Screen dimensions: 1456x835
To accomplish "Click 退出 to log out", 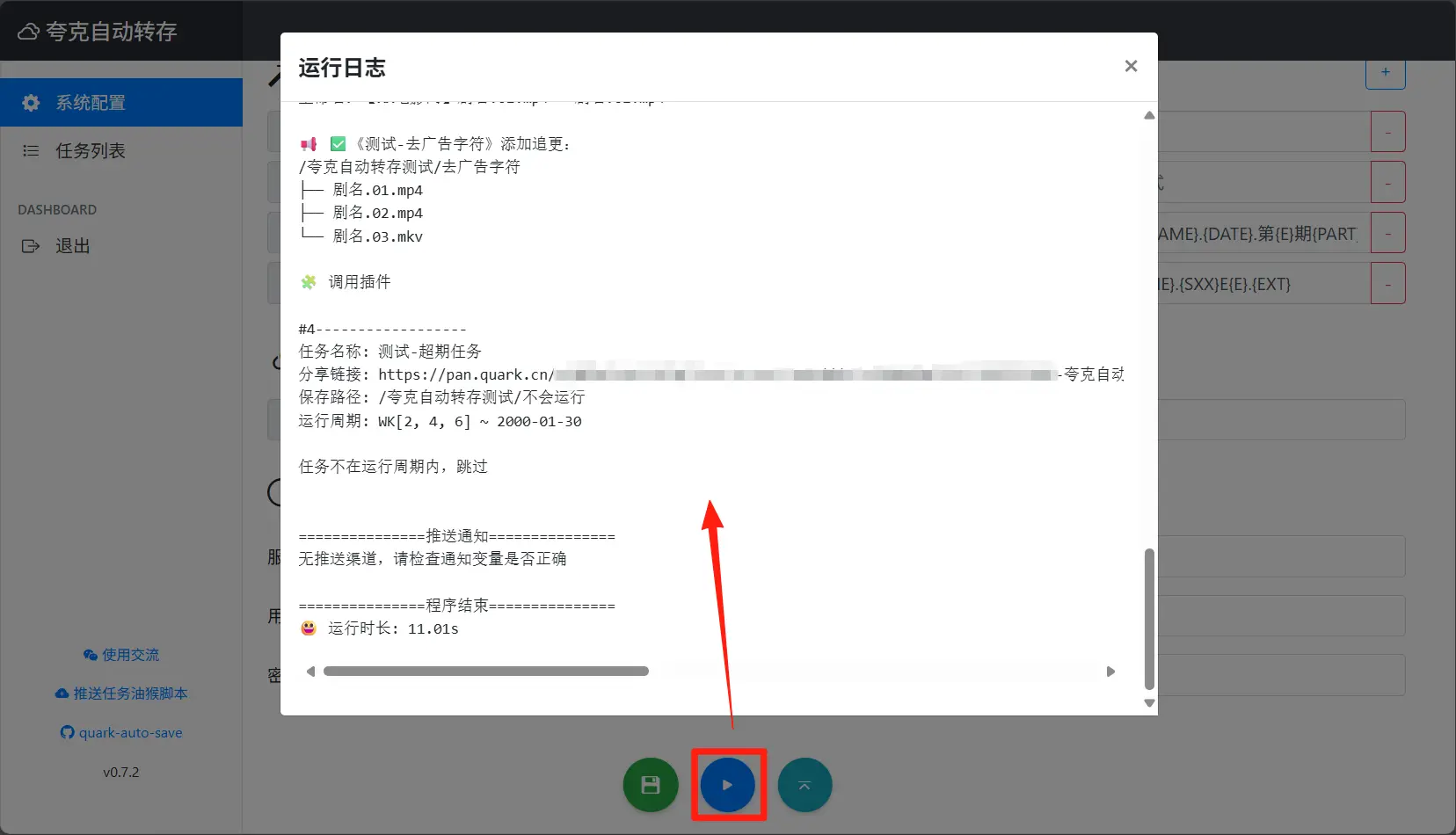I will (x=72, y=246).
